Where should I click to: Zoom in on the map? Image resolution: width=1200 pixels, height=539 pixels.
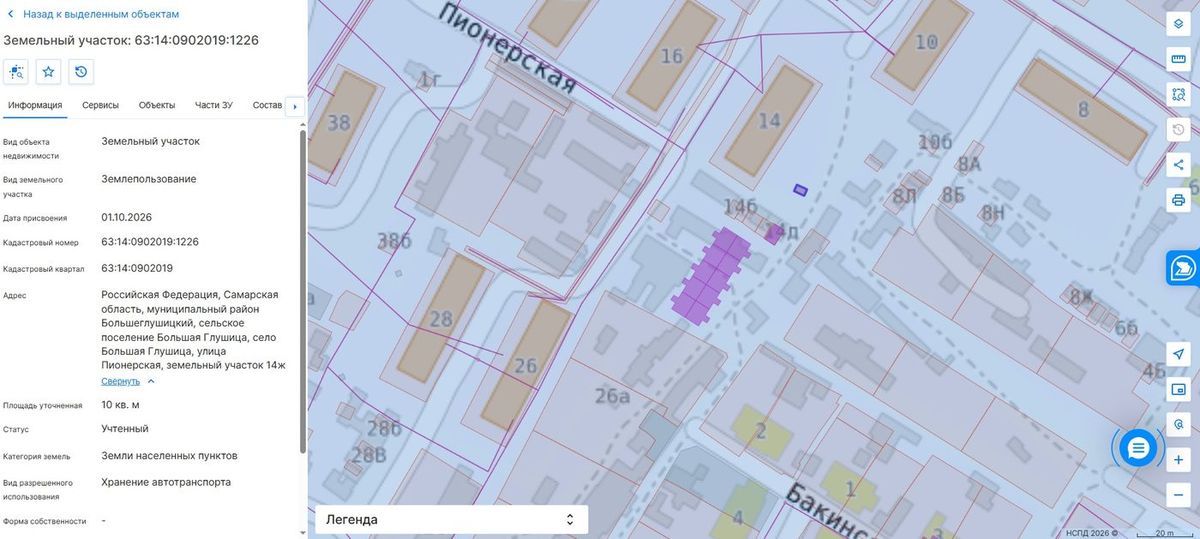pyautogui.click(x=1178, y=460)
